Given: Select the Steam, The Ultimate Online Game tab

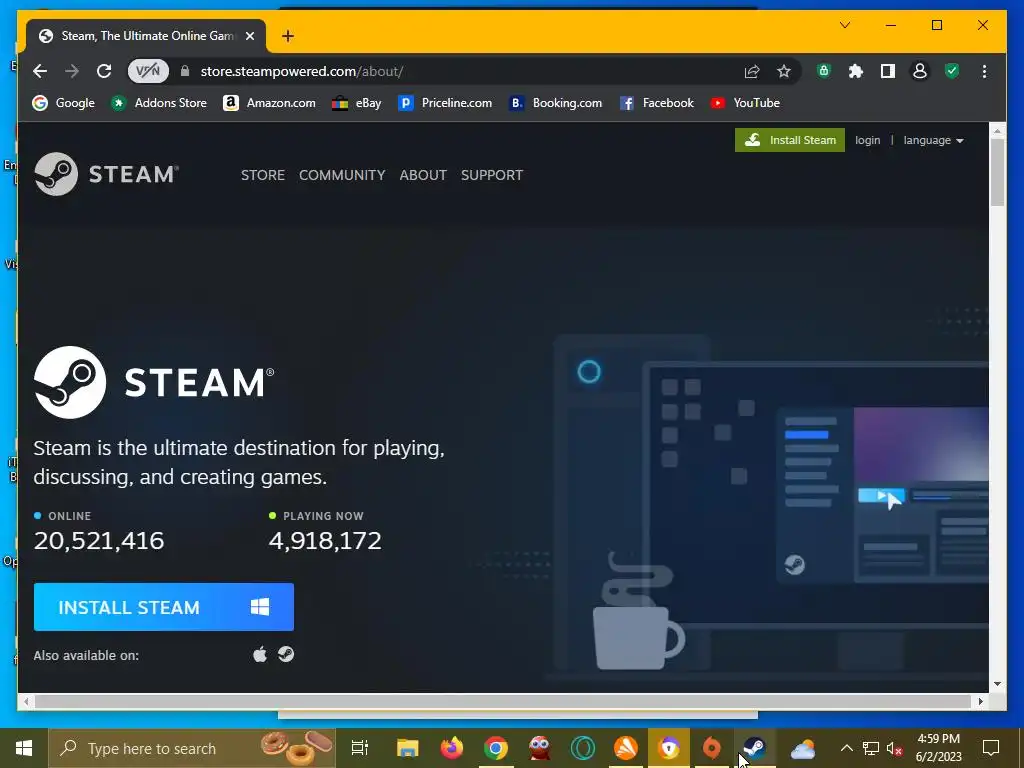Looking at the screenshot, I should point(146,36).
